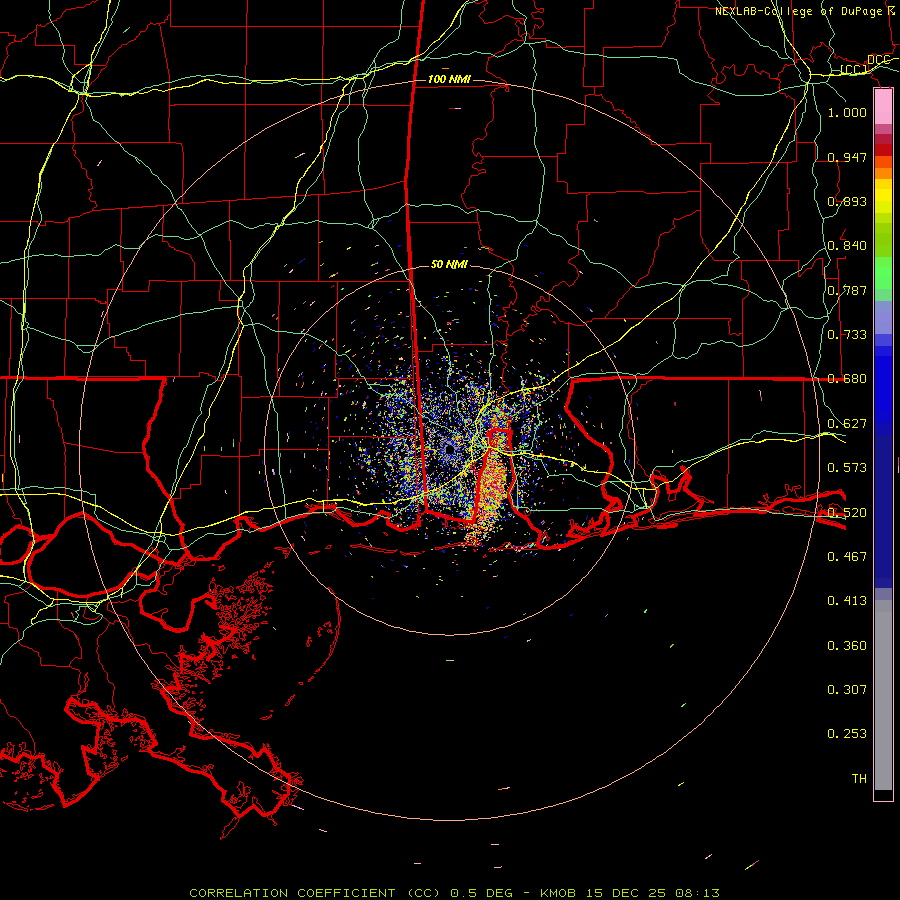Click the 0.947 value on the scale

[x=847, y=157]
